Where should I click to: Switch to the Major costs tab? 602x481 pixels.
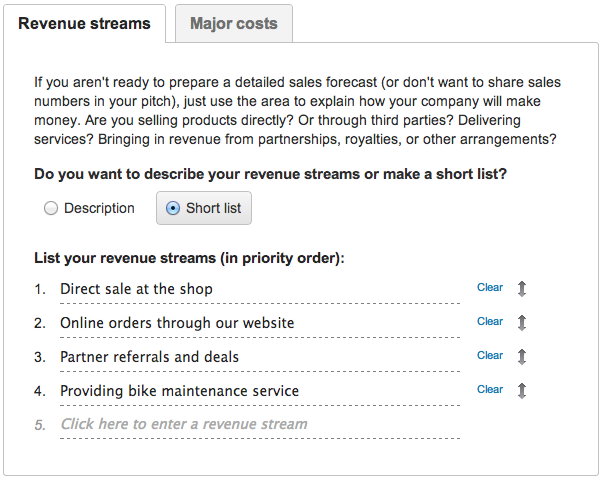click(234, 23)
